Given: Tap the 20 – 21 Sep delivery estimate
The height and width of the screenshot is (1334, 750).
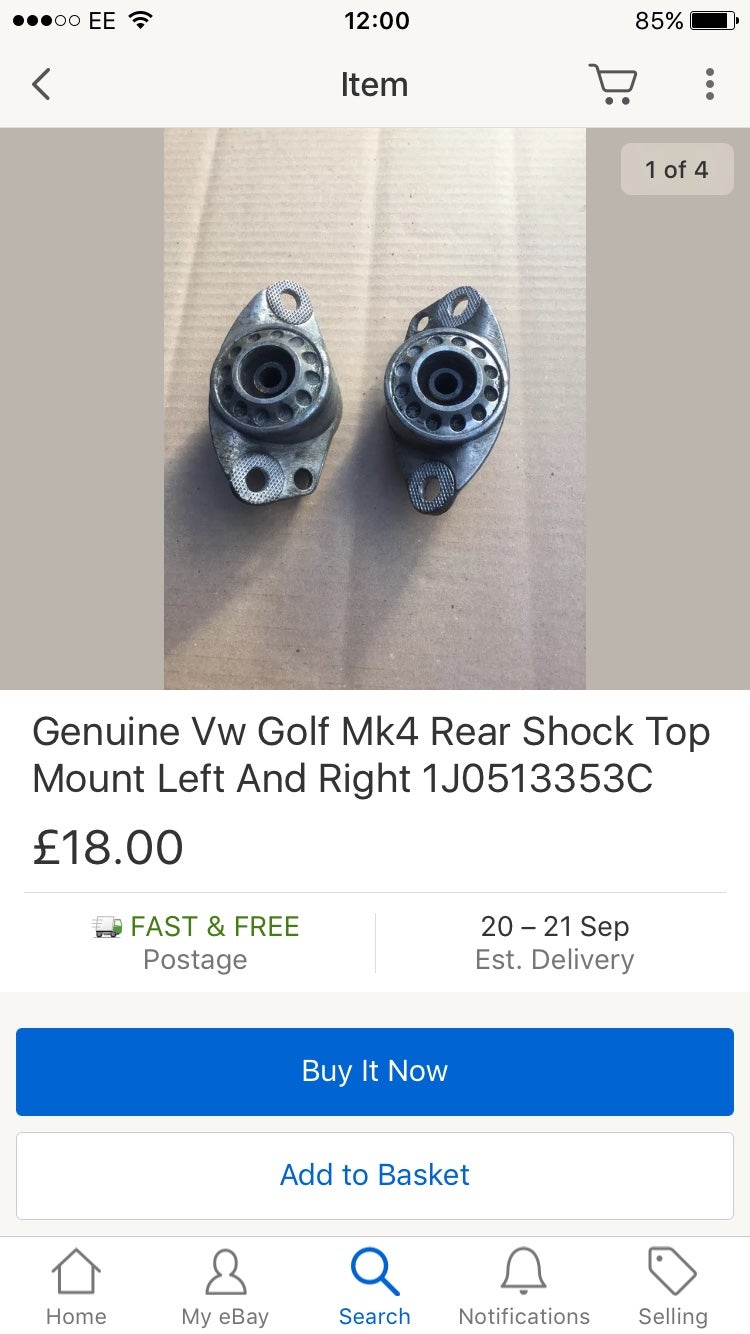Looking at the screenshot, I should point(555,943).
